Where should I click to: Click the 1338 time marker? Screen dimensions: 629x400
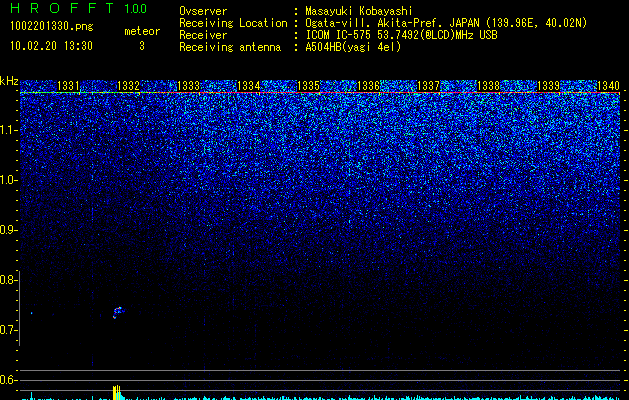pos(489,85)
